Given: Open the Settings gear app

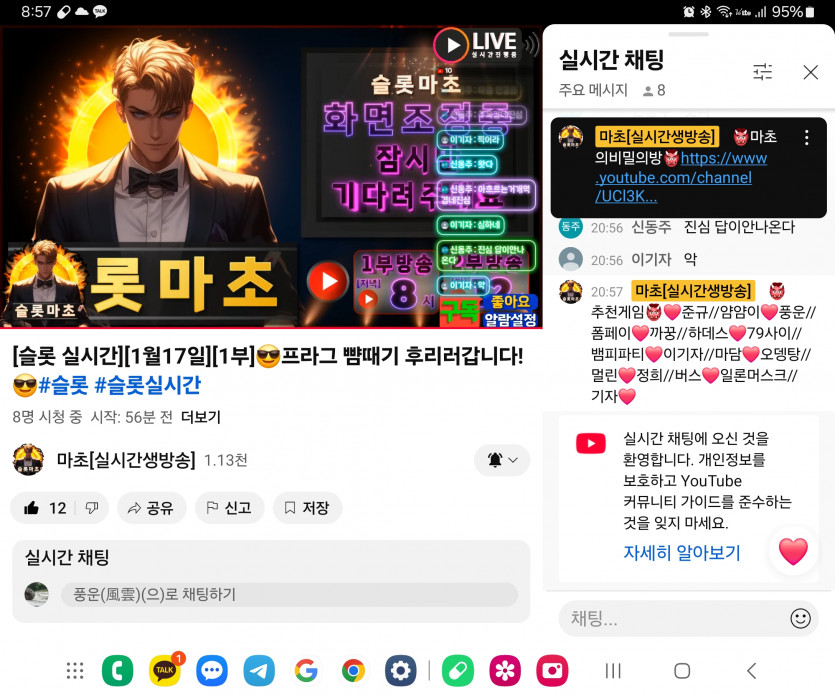Looking at the screenshot, I should point(400,671).
